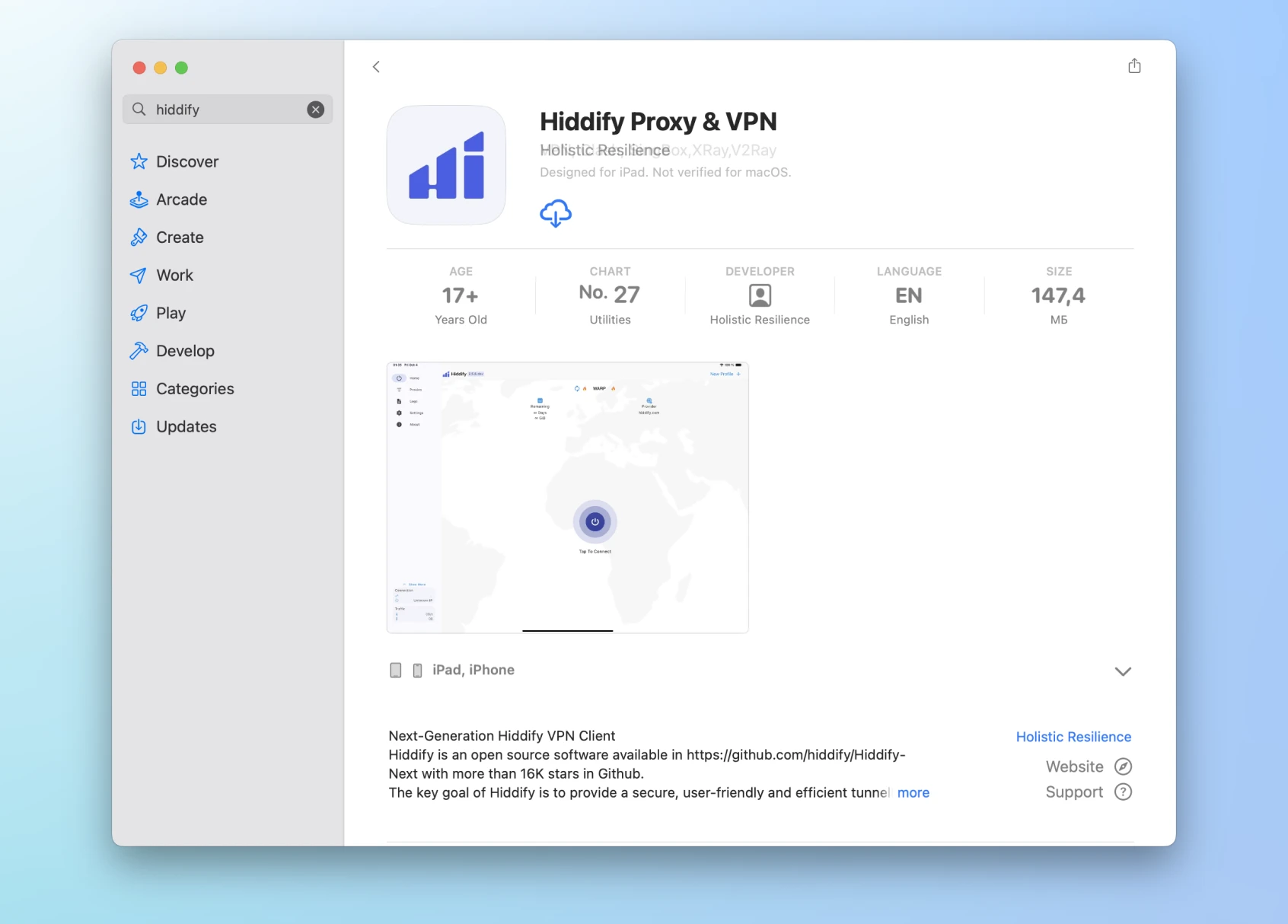1288x924 pixels.
Task: Switch to the Work section
Action: pos(174,276)
